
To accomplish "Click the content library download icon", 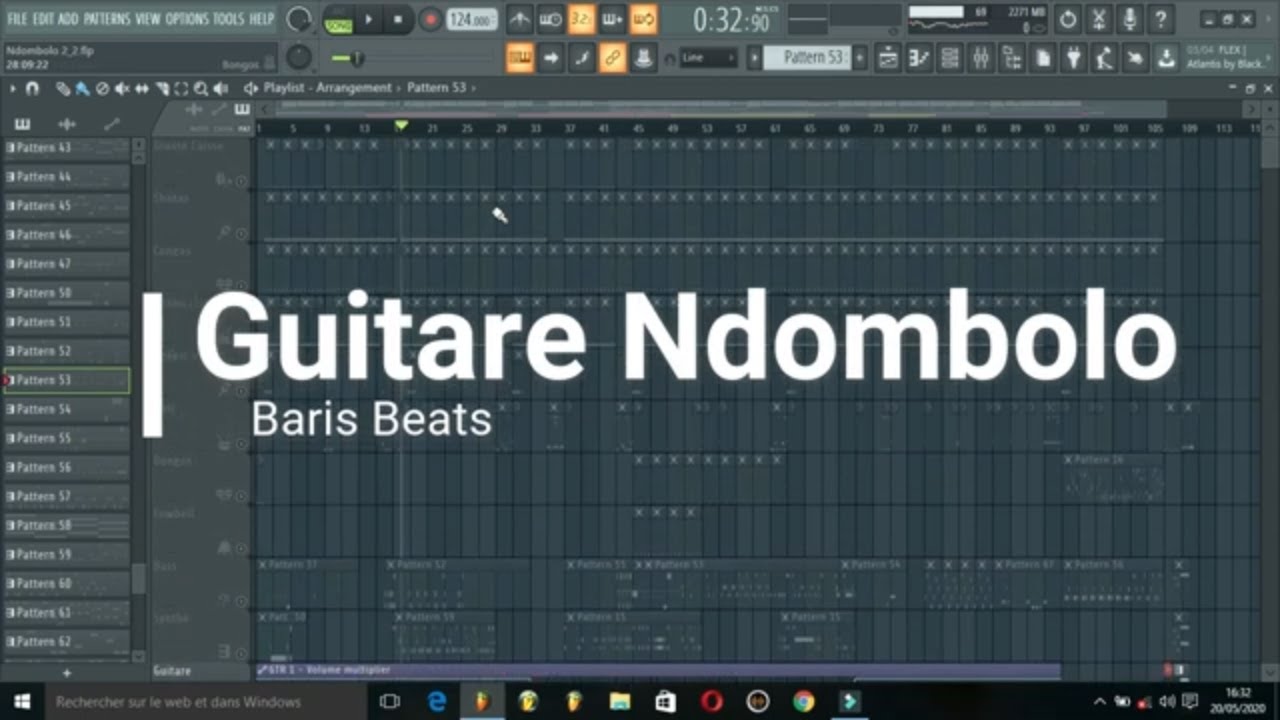I will 1166,58.
